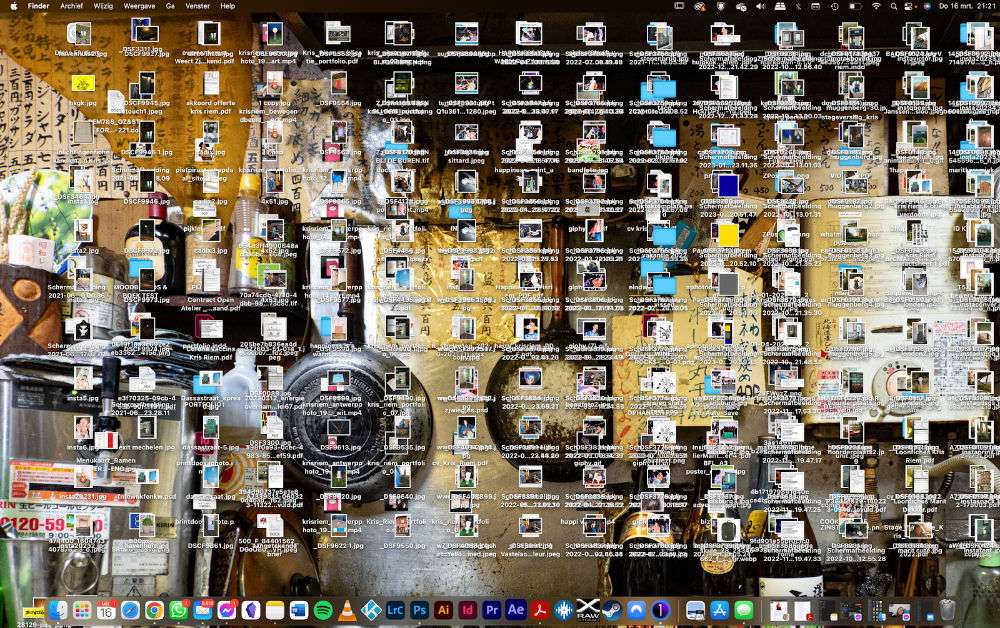Click the date and time display
This screenshot has height=628, width=1000.
966,6
